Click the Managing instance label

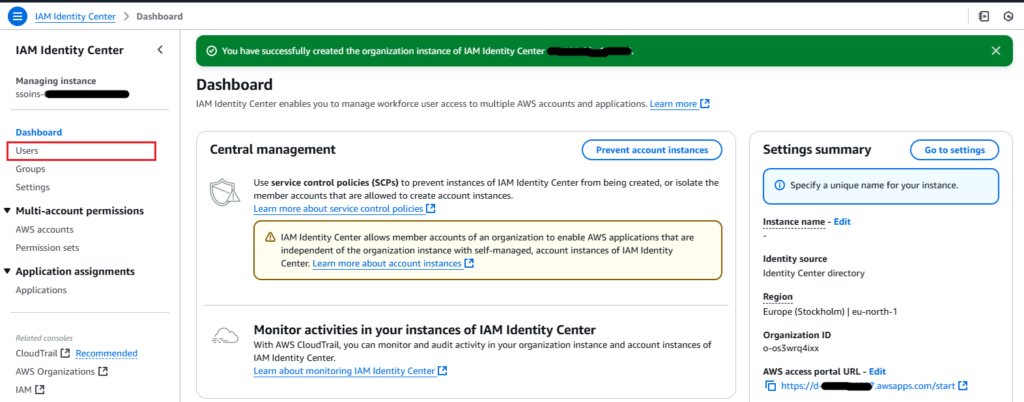pyautogui.click(x=56, y=82)
